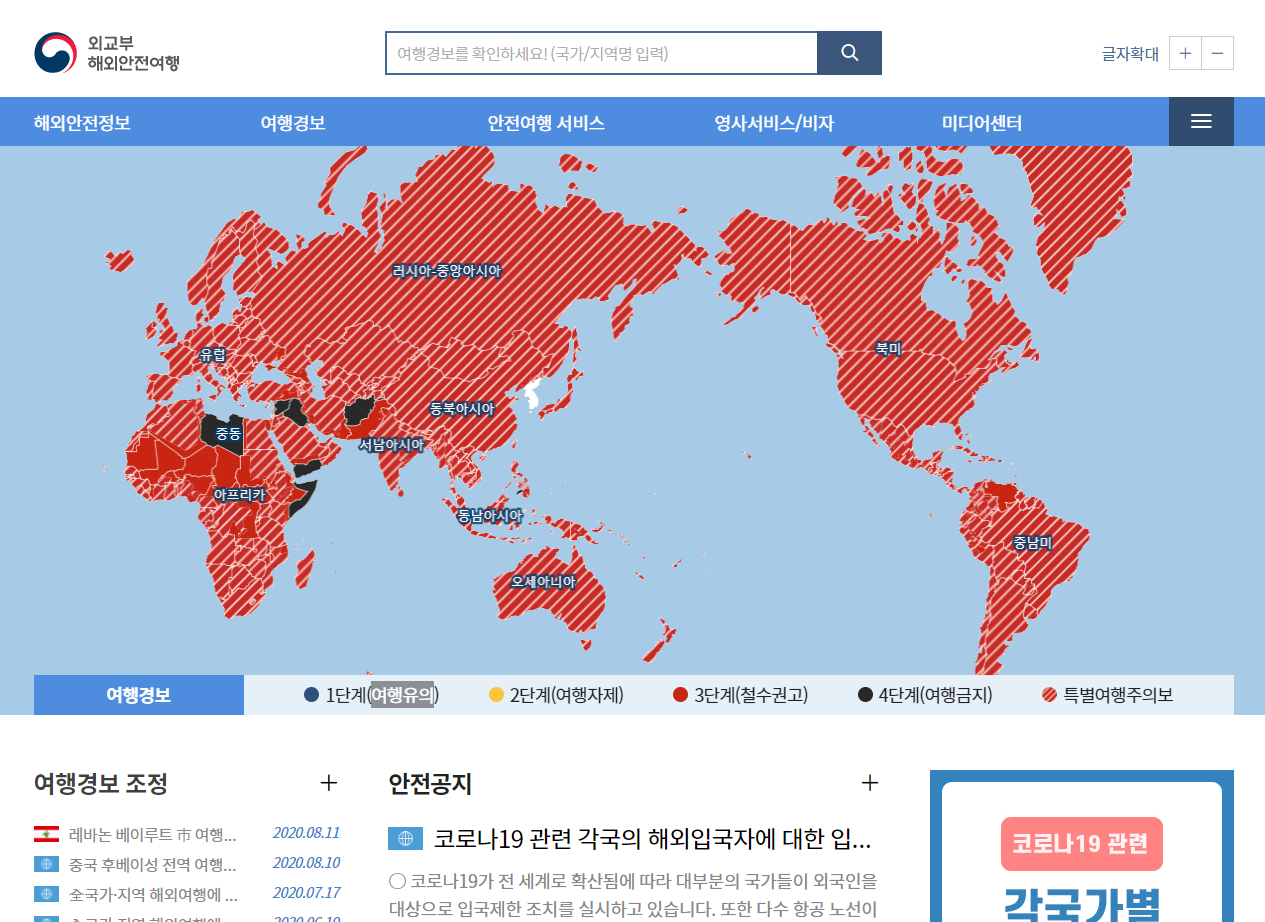Open the 미디어센터 menu
This screenshot has width=1265, height=922.
[x=982, y=123]
